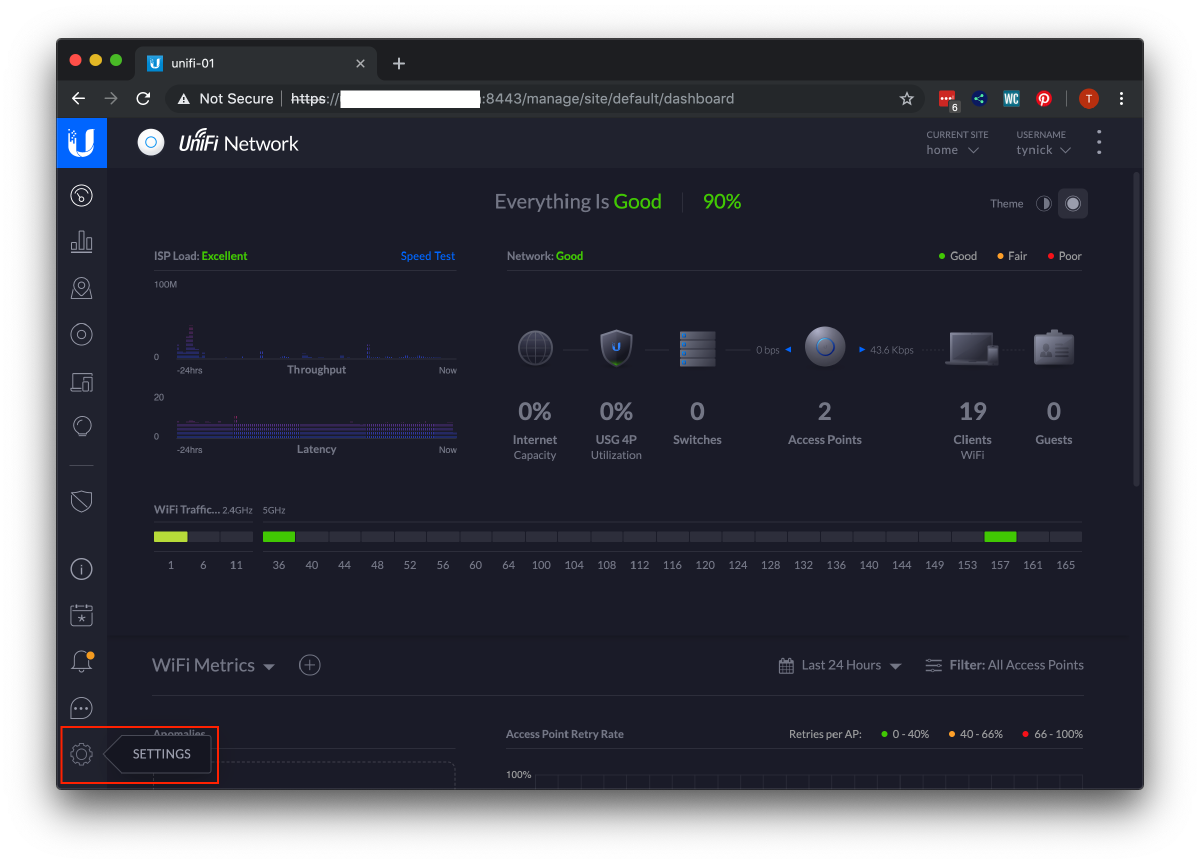
Task: Click the browser address bar URL
Action: (512, 98)
